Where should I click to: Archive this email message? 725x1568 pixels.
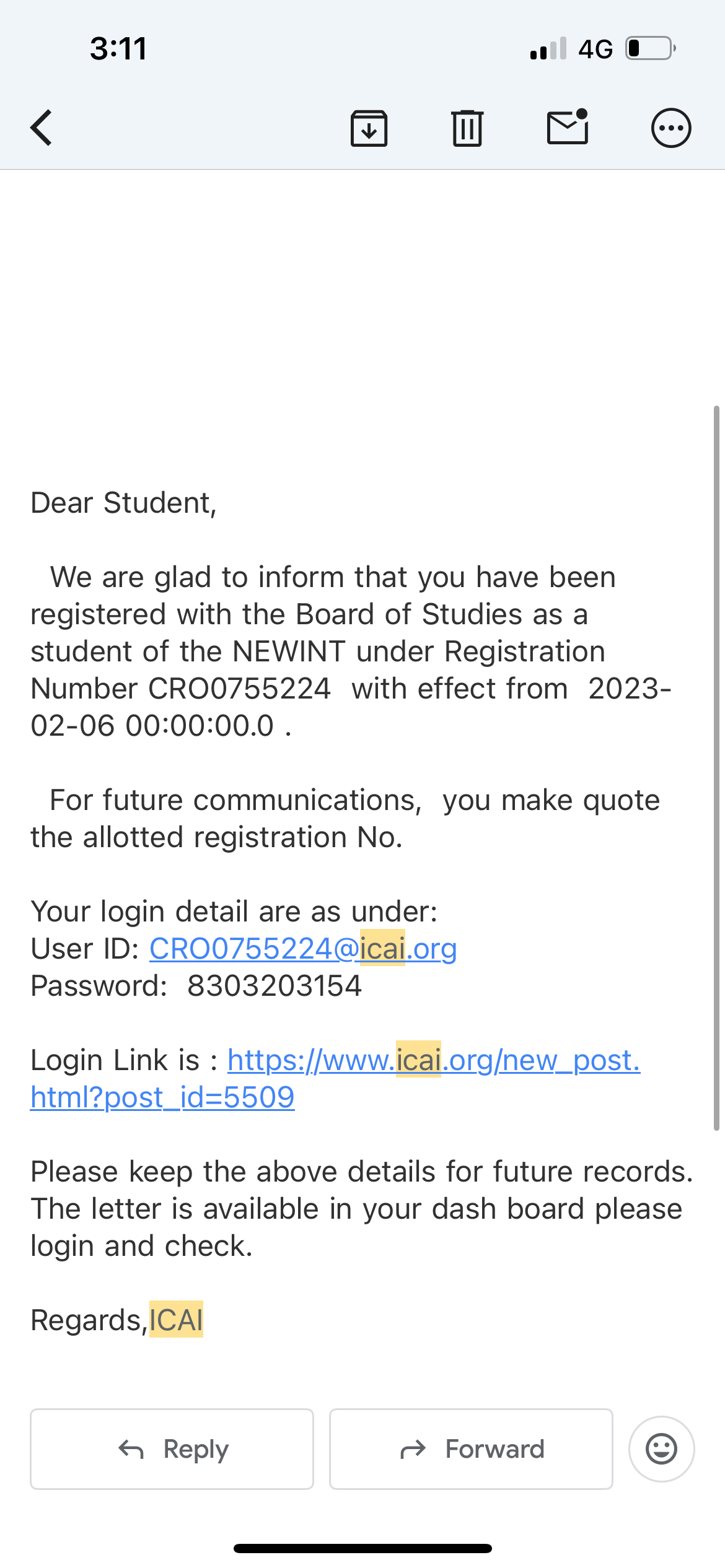(x=369, y=128)
